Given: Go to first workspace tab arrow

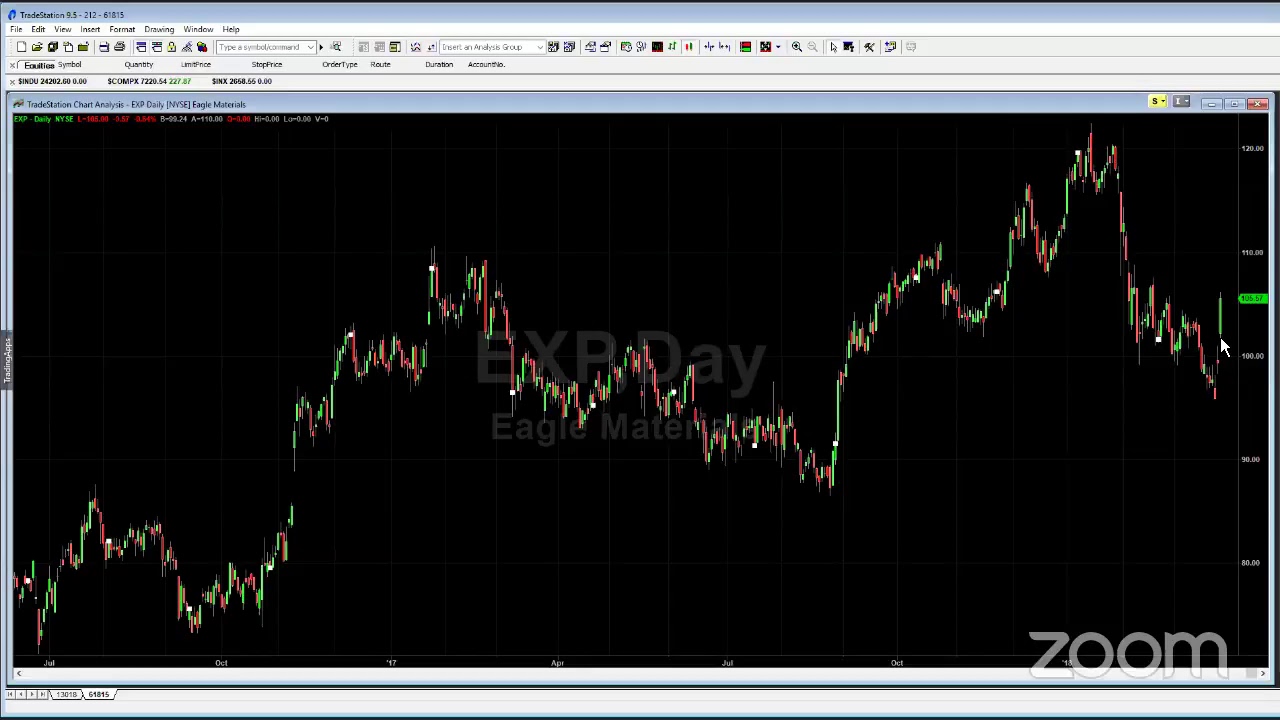Looking at the screenshot, I should point(12,694).
